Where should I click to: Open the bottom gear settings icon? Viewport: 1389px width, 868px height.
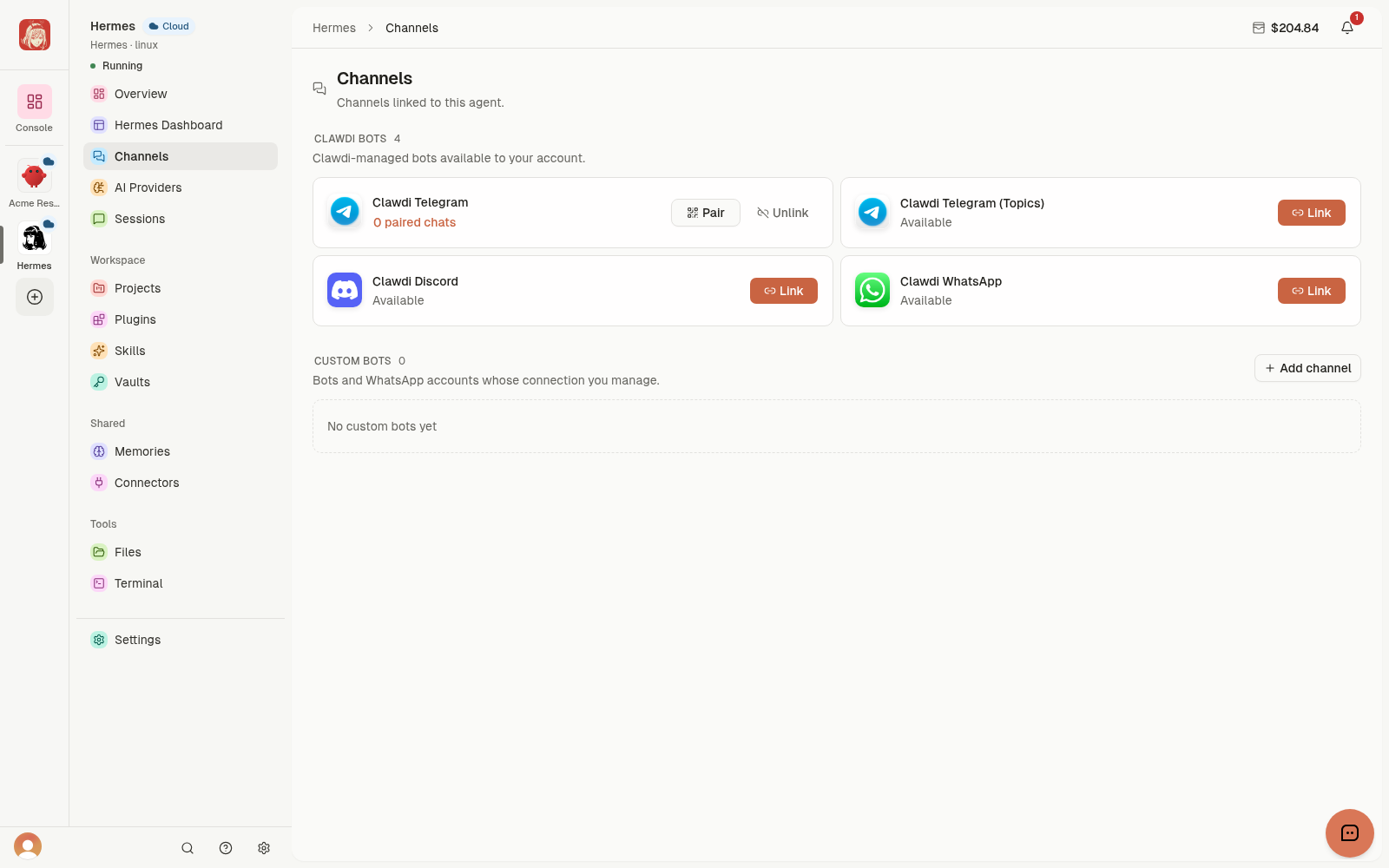pos(264,848)
